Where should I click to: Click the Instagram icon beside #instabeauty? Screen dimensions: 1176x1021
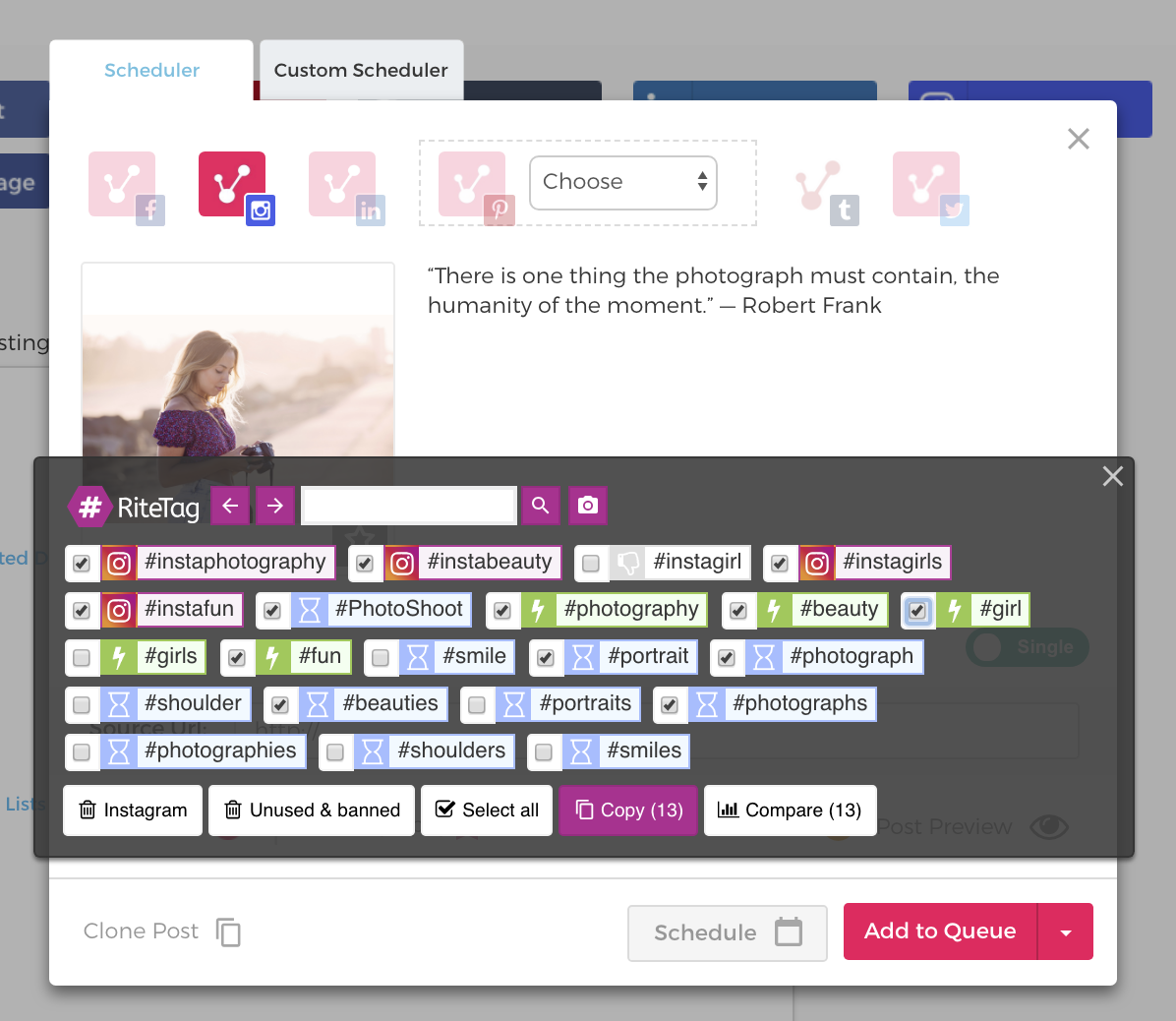402,564
